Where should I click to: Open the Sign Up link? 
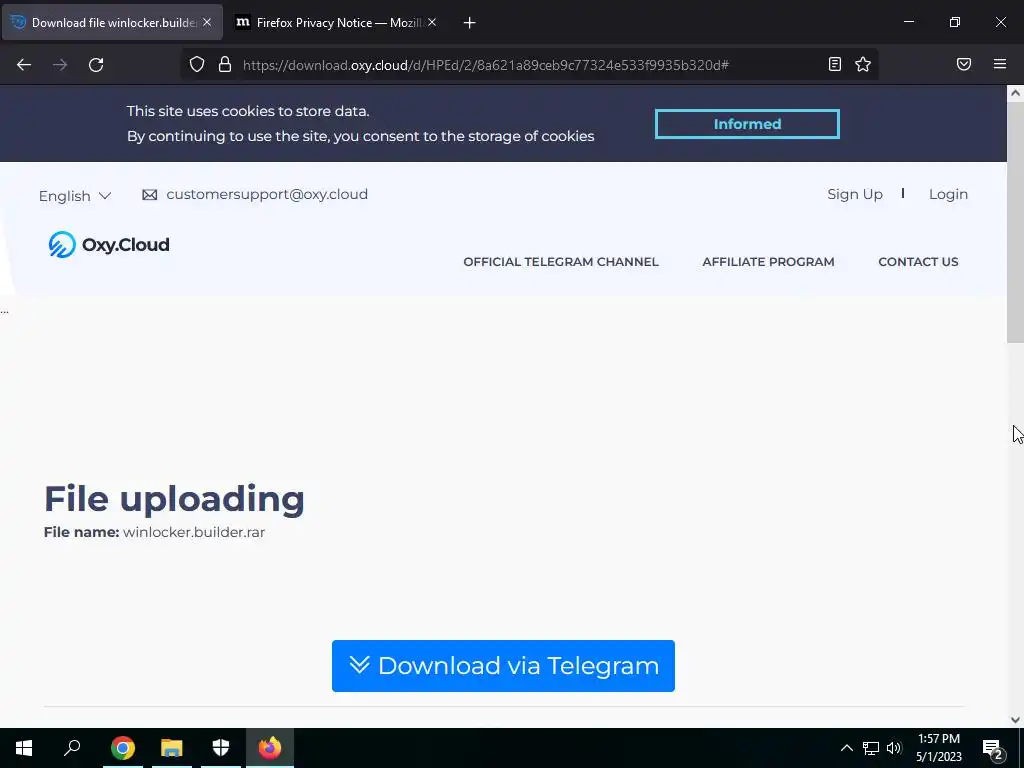point(854,195)
